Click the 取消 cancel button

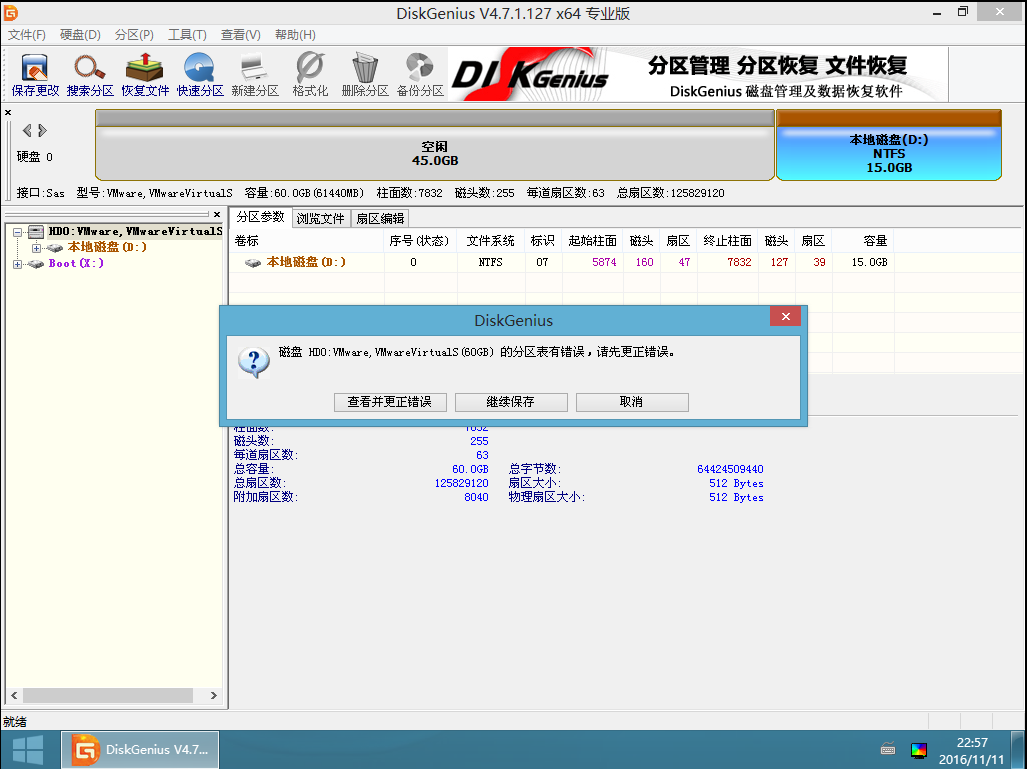tap(632, 402)
